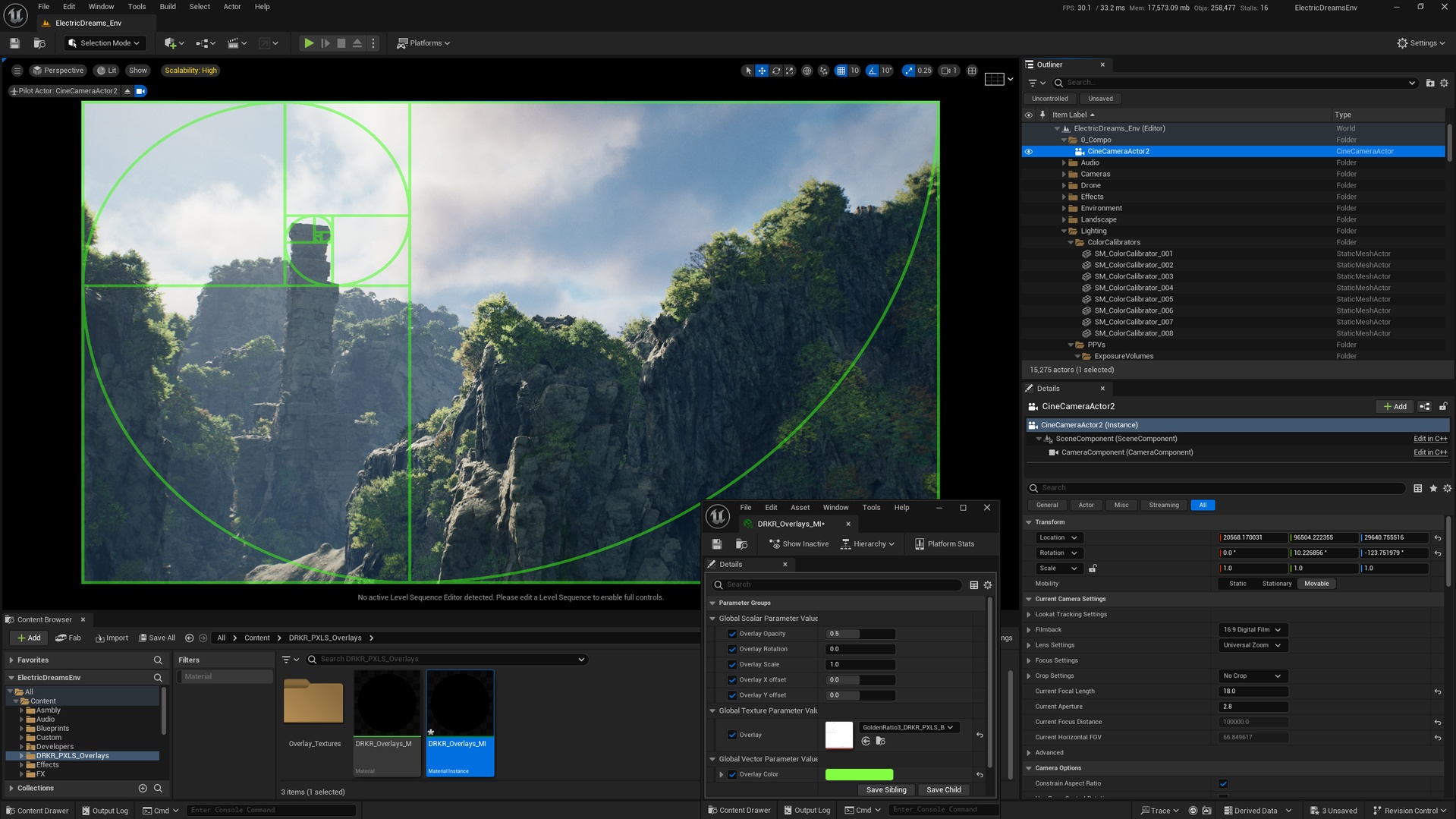Switch to the Actor details filter tab
The width and height of the screenshot is (1456, 819).
[x=1086, y=505]
